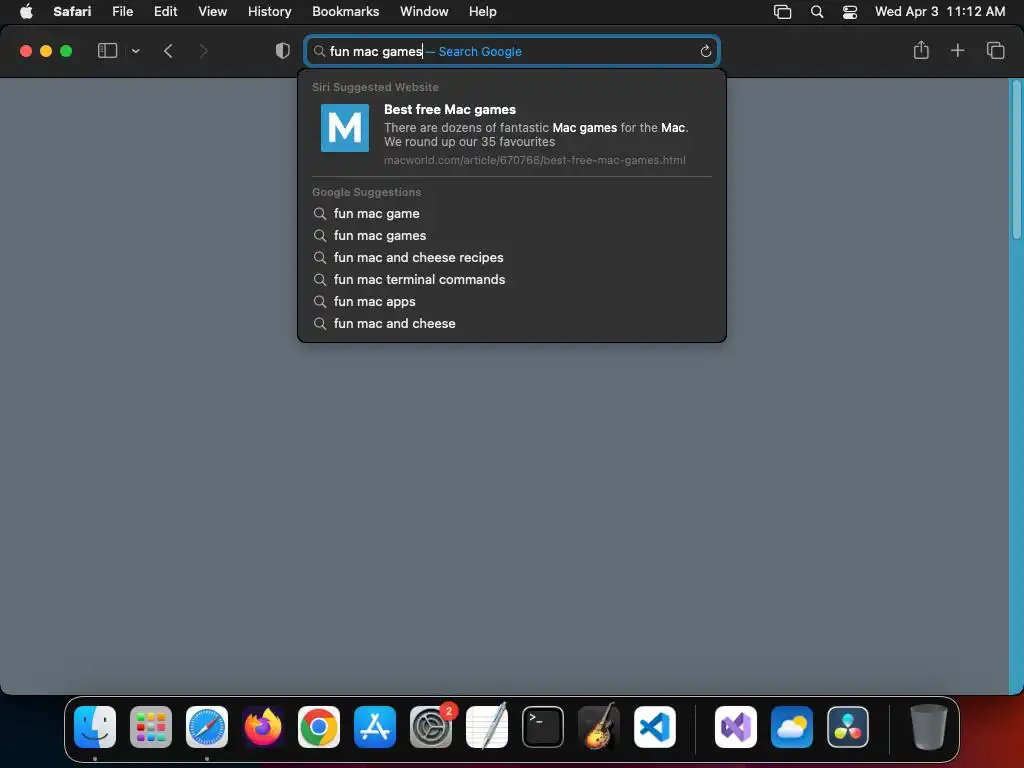Open TextEdit from the Dock
Screen dimensions: 1024x768
pos(487,726)
